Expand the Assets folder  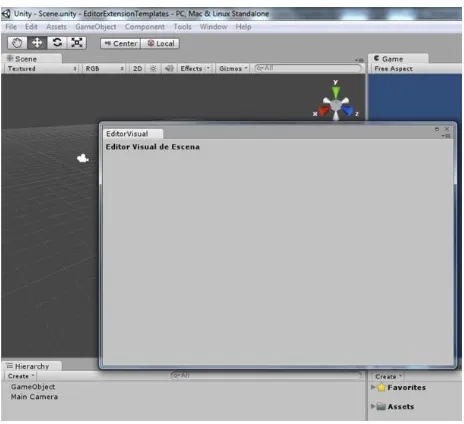tap(373, 406)
